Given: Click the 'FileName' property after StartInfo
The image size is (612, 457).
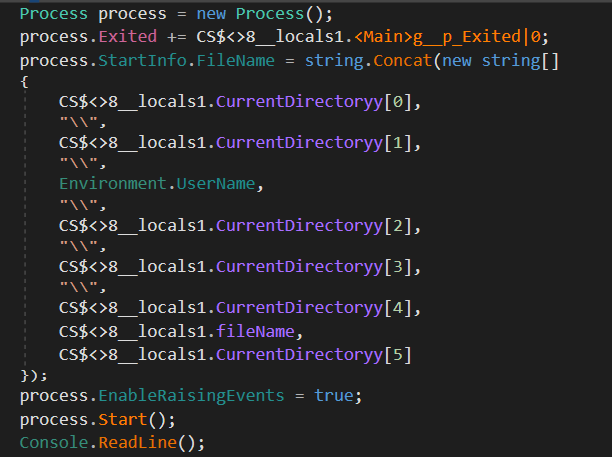Looking at the screenshot, I should 236,60.
